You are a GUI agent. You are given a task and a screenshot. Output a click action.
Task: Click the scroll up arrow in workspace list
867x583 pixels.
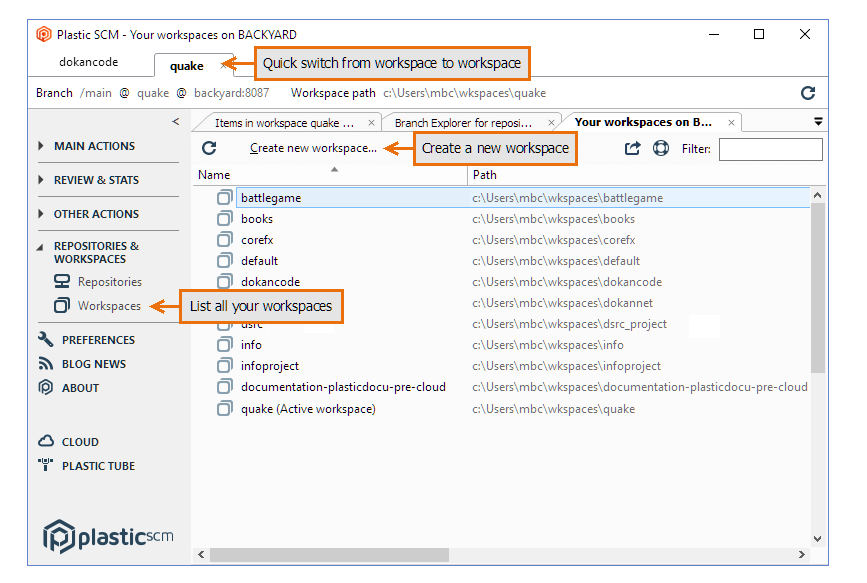click(818, 195)
